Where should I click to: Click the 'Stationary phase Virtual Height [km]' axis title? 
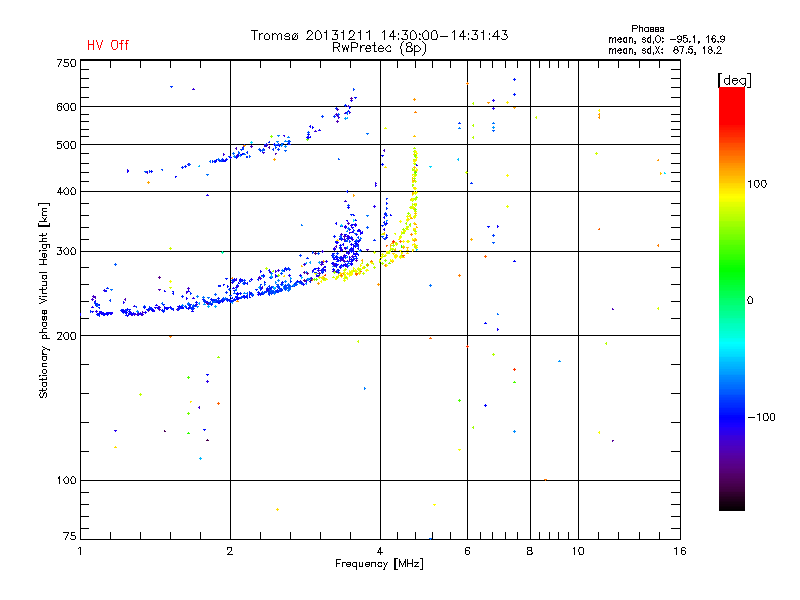(x=44, y=300)
